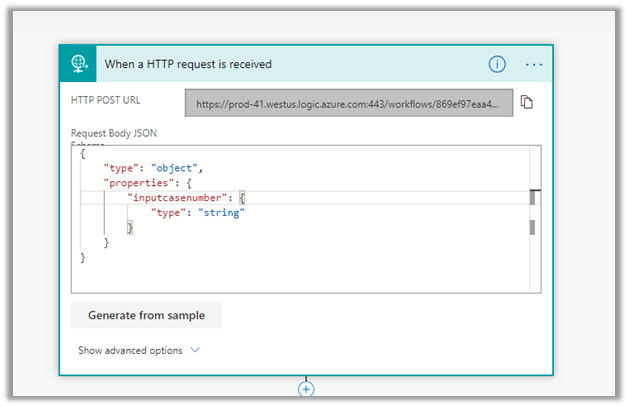The height and width of the screenshot is (407, 628).
Task: Expand advanced options using the chevron arrow
Action: pyautogui.click(x=195, y=350)
